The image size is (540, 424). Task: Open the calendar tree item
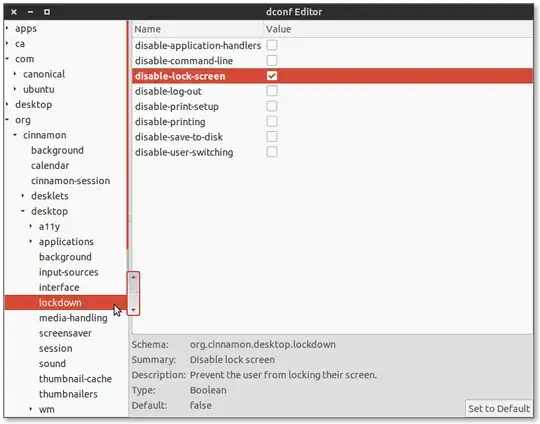point(50,165)
